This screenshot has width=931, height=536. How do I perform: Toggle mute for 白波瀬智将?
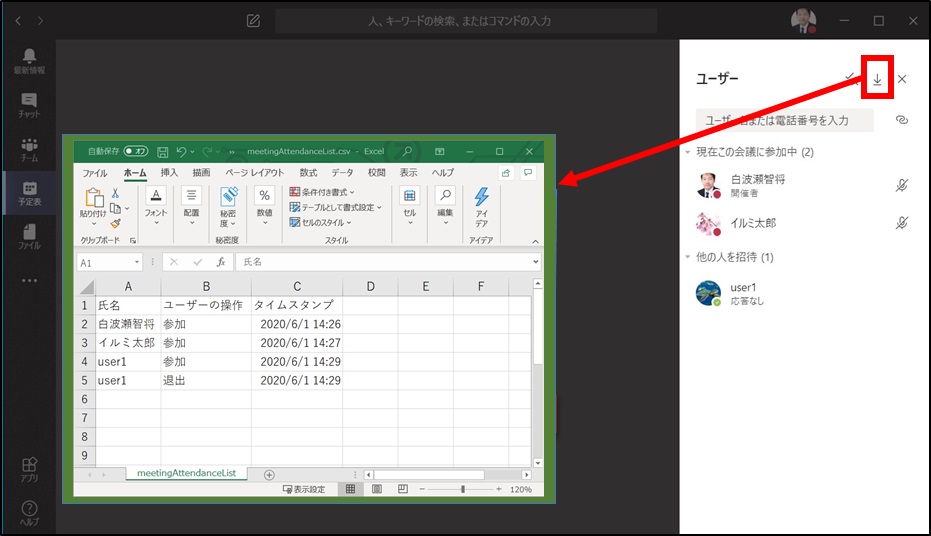point(902,185)
